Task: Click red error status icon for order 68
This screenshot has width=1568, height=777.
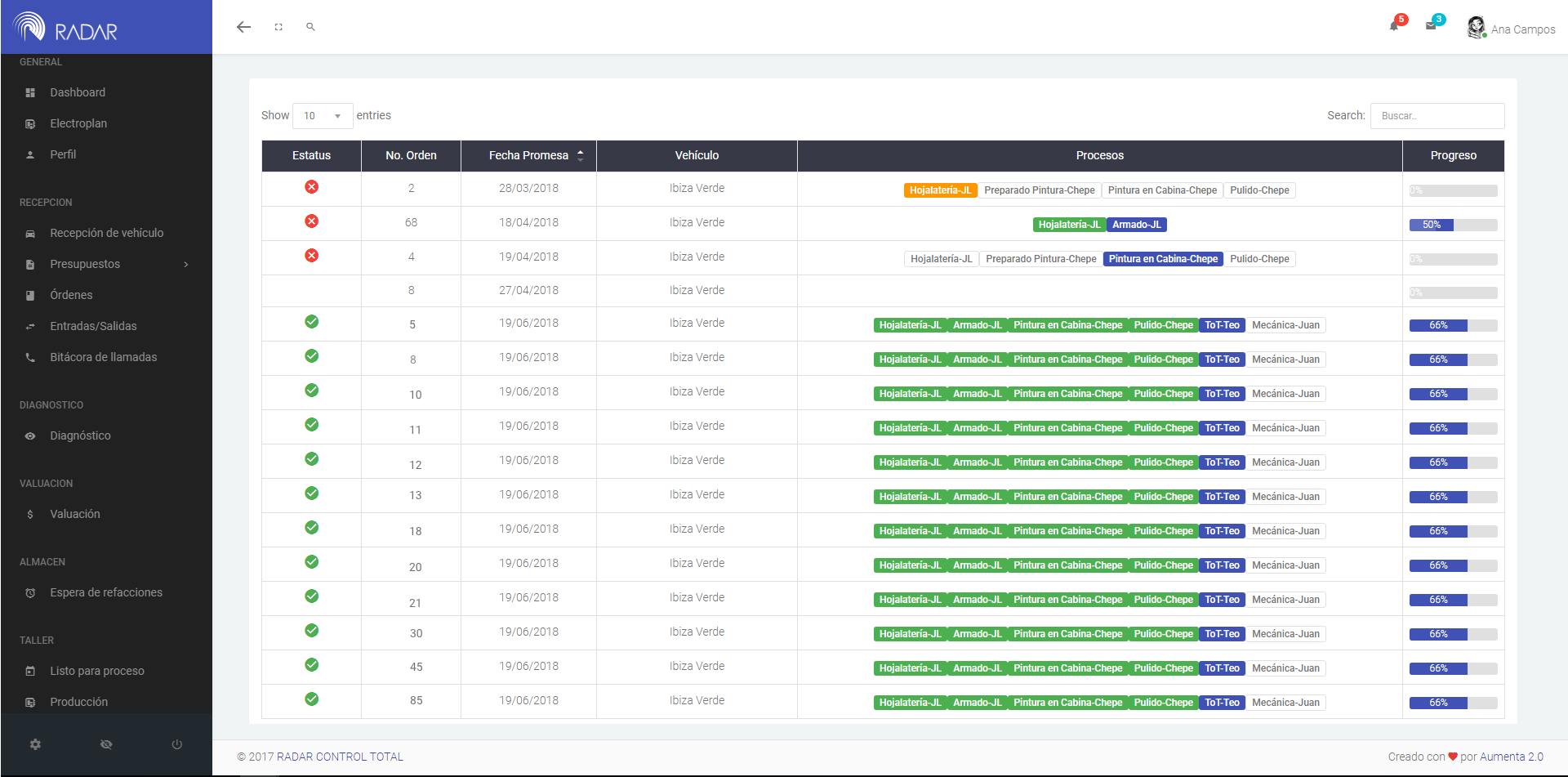Action: (x=311, y=221)
